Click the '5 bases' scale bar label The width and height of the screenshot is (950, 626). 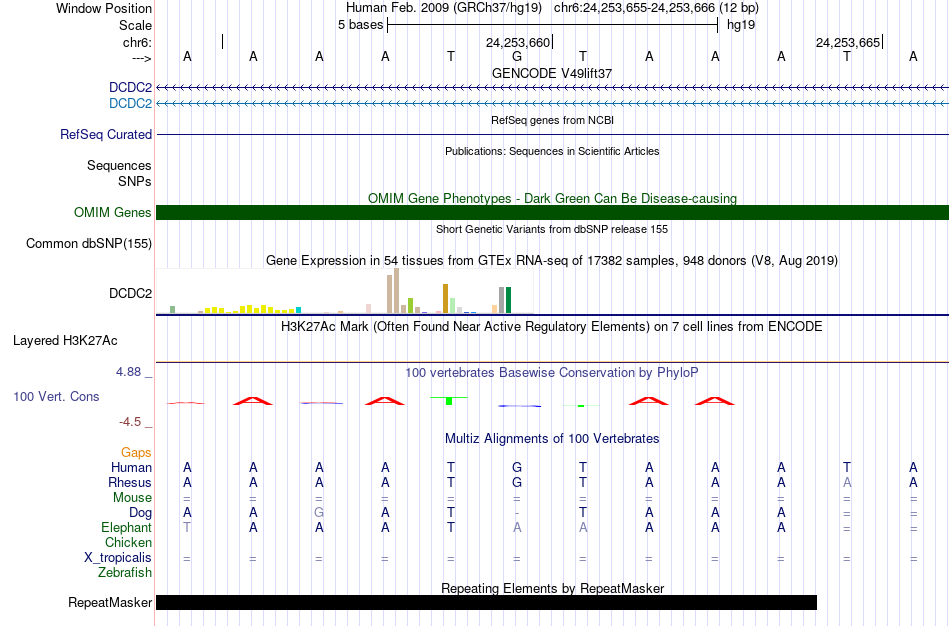[x=360, y=25]
